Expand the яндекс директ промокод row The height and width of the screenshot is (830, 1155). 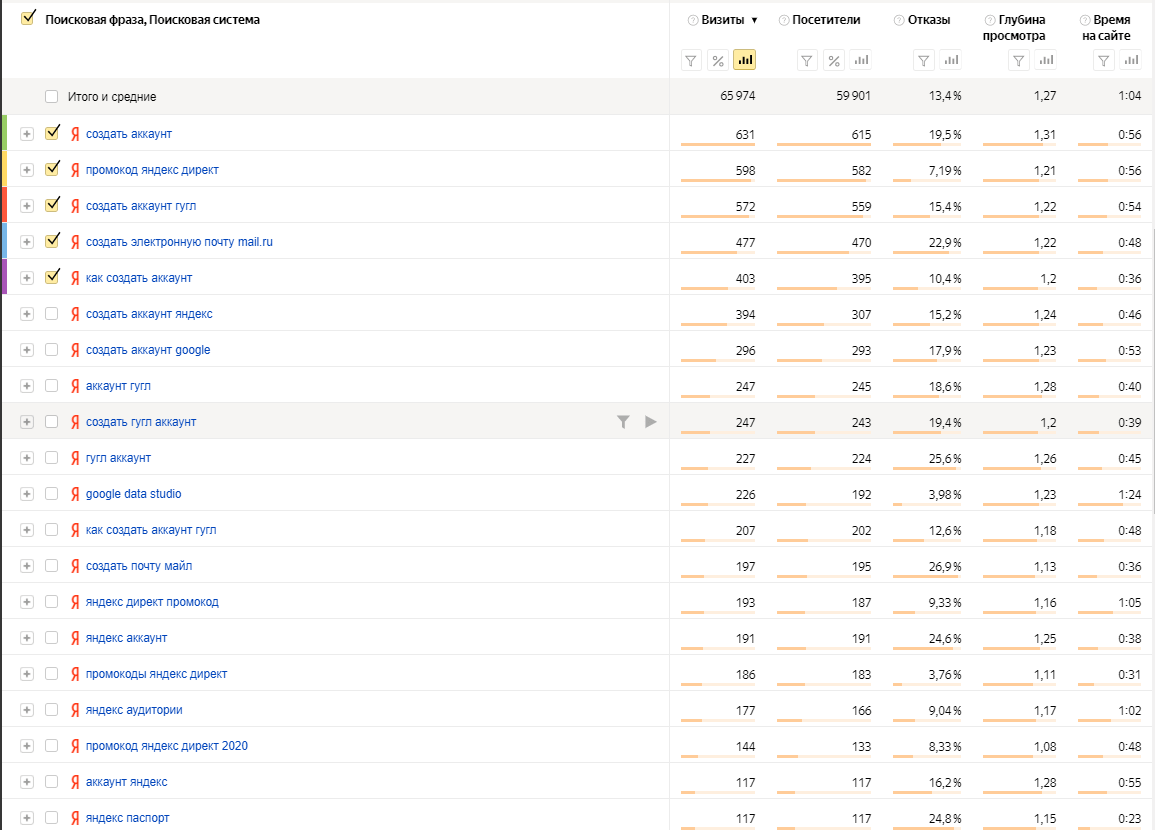(x=27, y=602)
